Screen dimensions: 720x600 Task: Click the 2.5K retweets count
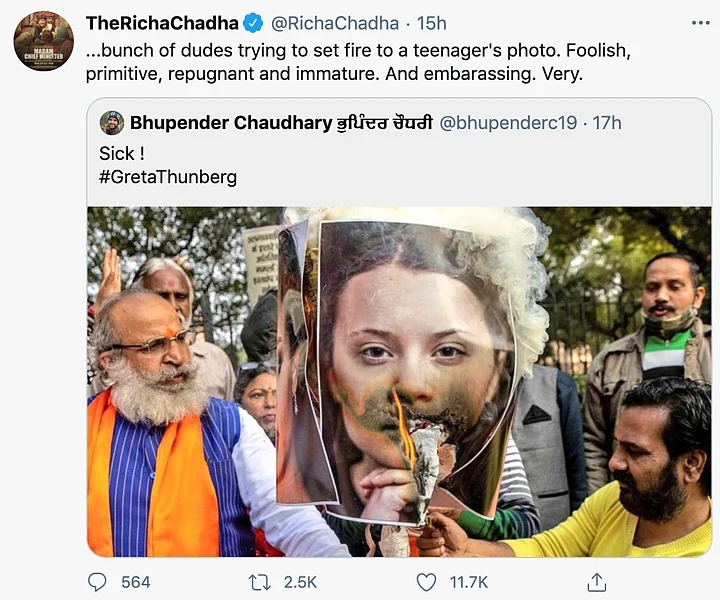click(300, 582)
